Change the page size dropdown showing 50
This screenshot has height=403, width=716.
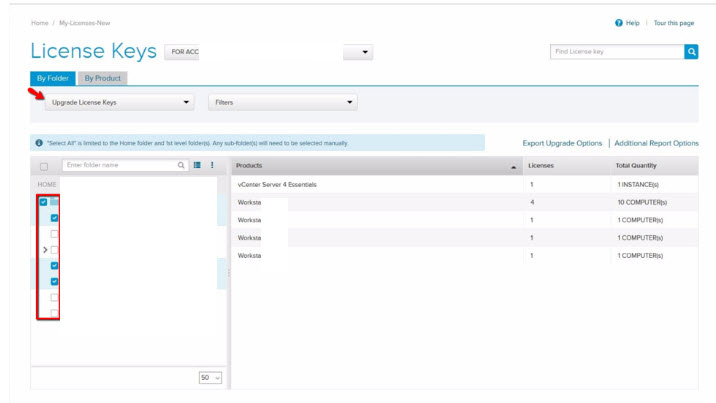point(210,378)
